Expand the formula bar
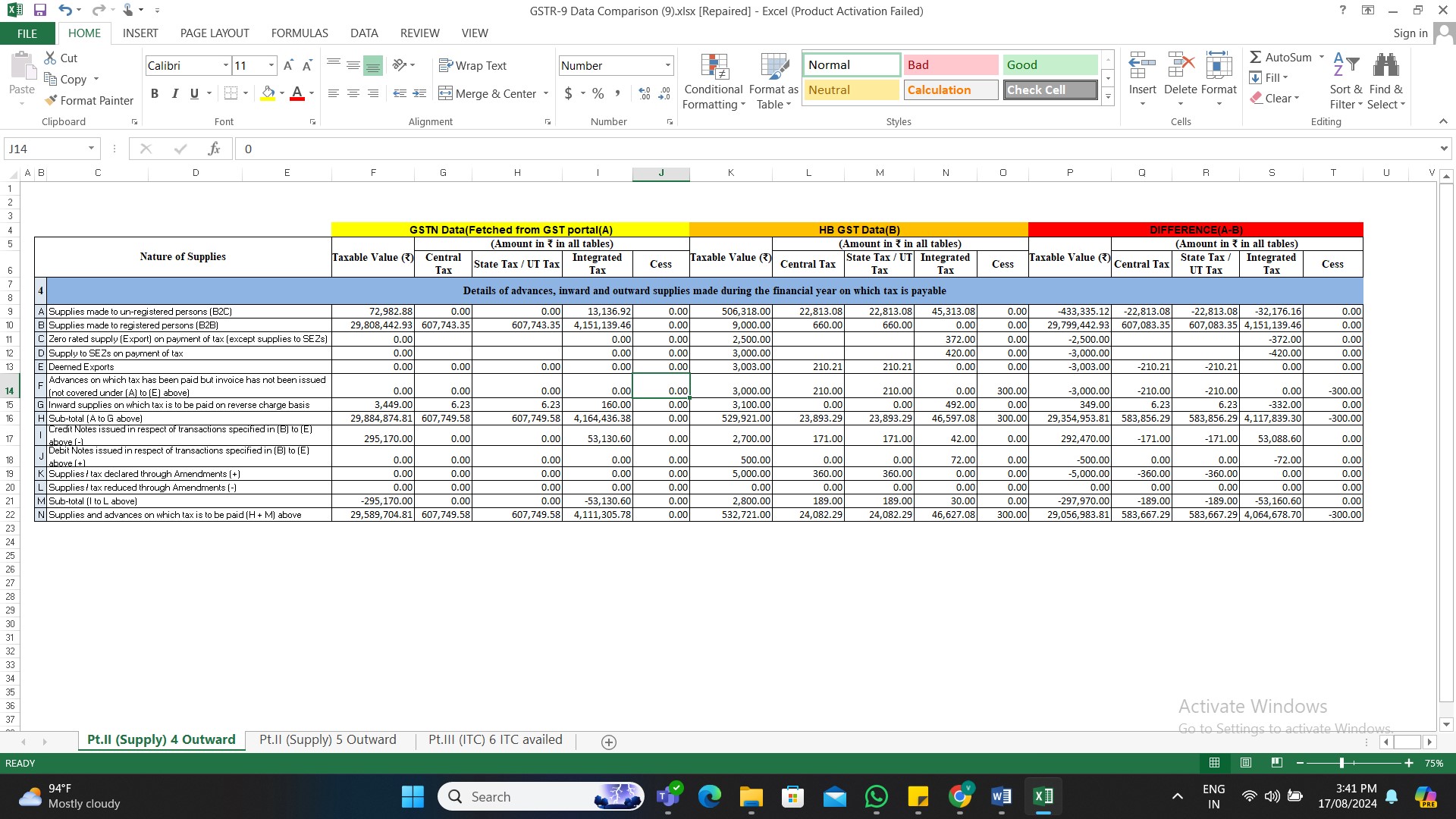 pyautogui.click(x=1443, y=149)
